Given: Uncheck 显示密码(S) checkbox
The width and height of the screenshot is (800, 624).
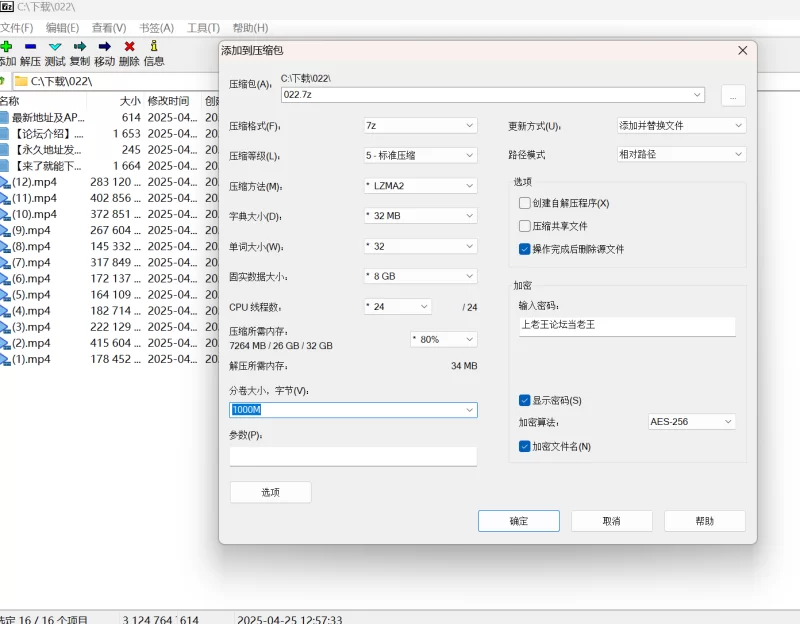Looking at the screenshot, I should pyautogui.click(x=524, y=400).
